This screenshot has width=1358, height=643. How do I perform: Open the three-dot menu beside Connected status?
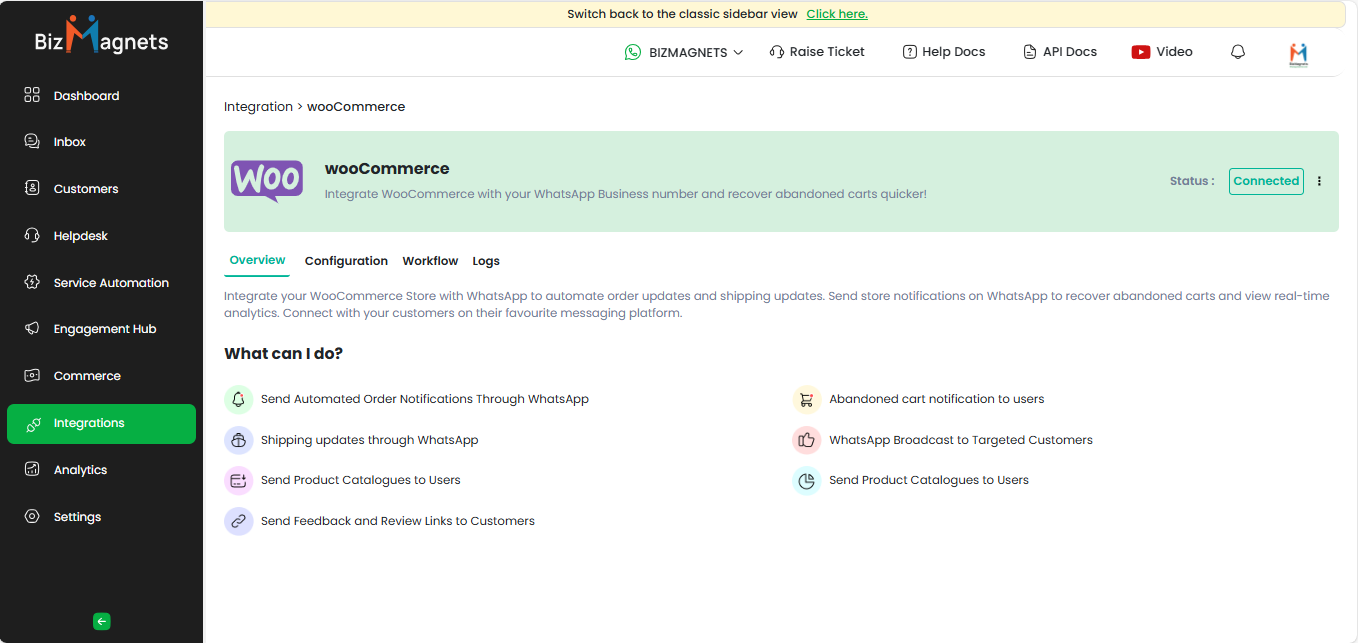1319,181
